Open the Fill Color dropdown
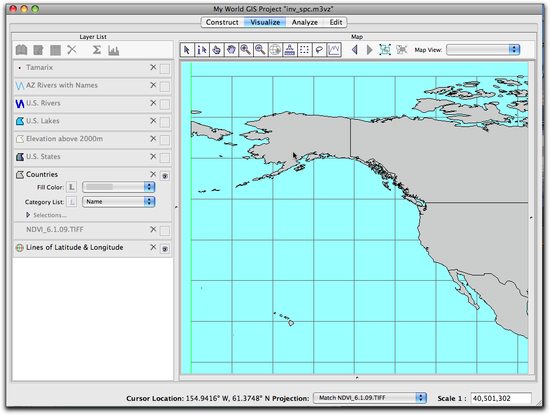 tap(119, 187)
